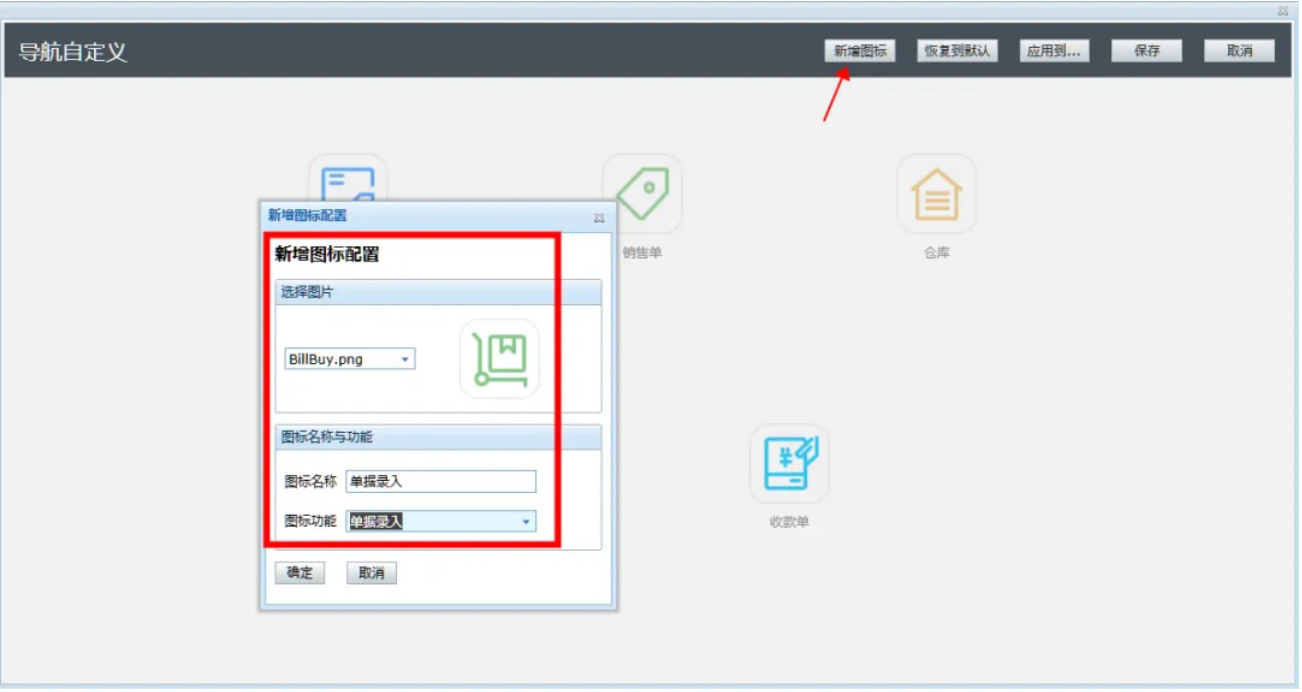Click the 新增图标 button in header
Screen dimensions: 1302x692
click(x=860, y=51)
